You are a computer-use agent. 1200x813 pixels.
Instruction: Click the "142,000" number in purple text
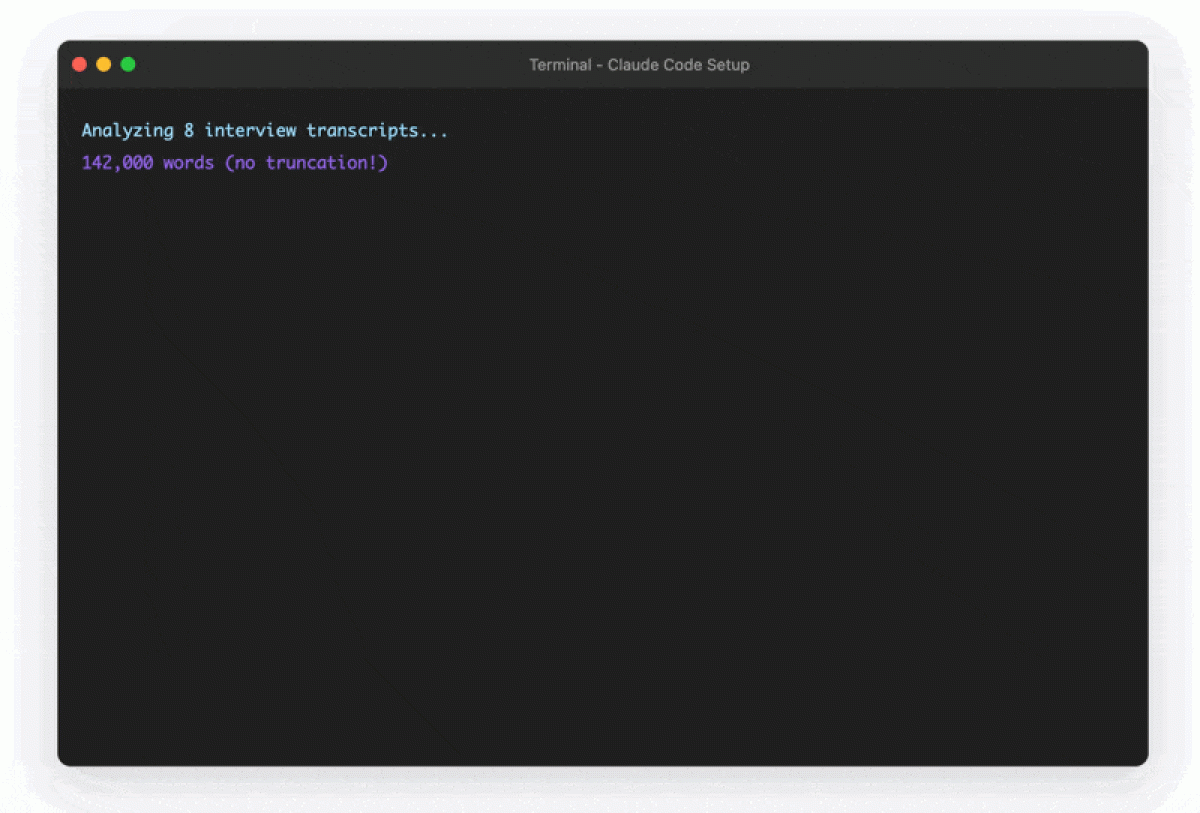click(x=117, y=163)
